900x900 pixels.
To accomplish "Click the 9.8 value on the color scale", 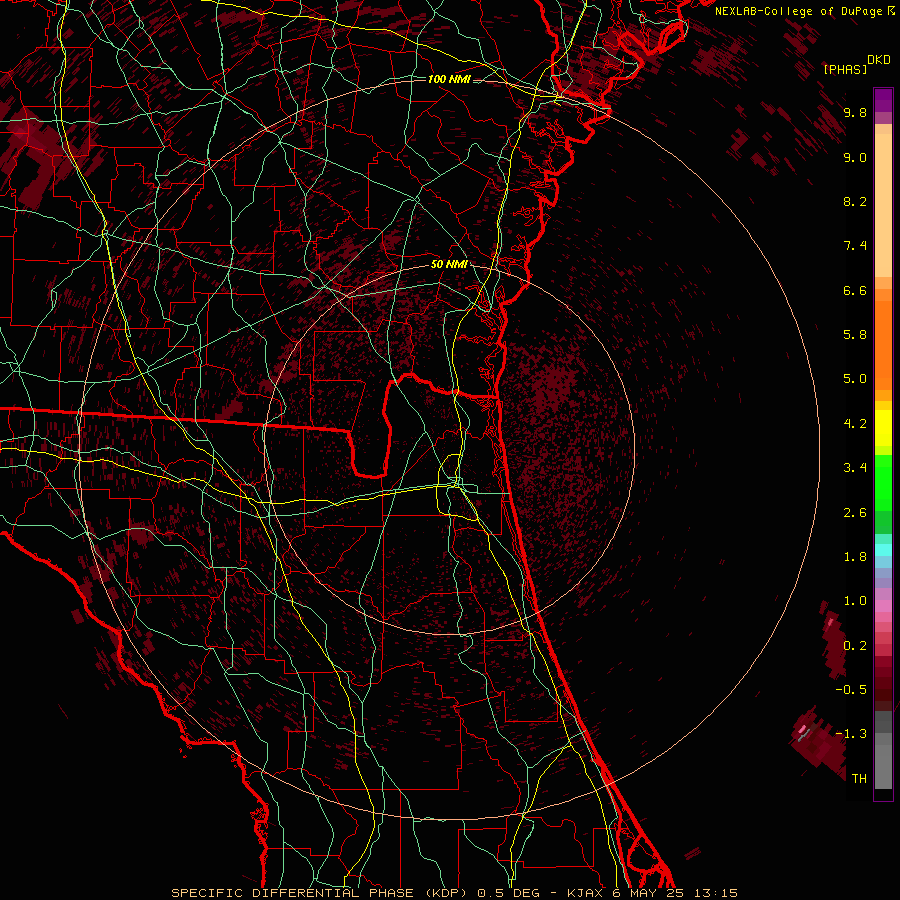I will 855,112.
